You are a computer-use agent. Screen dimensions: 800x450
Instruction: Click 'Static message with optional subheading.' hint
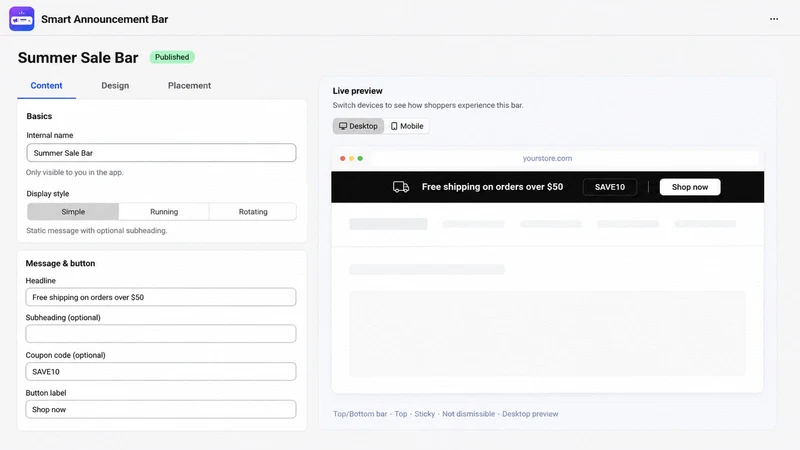pos(96,231)
